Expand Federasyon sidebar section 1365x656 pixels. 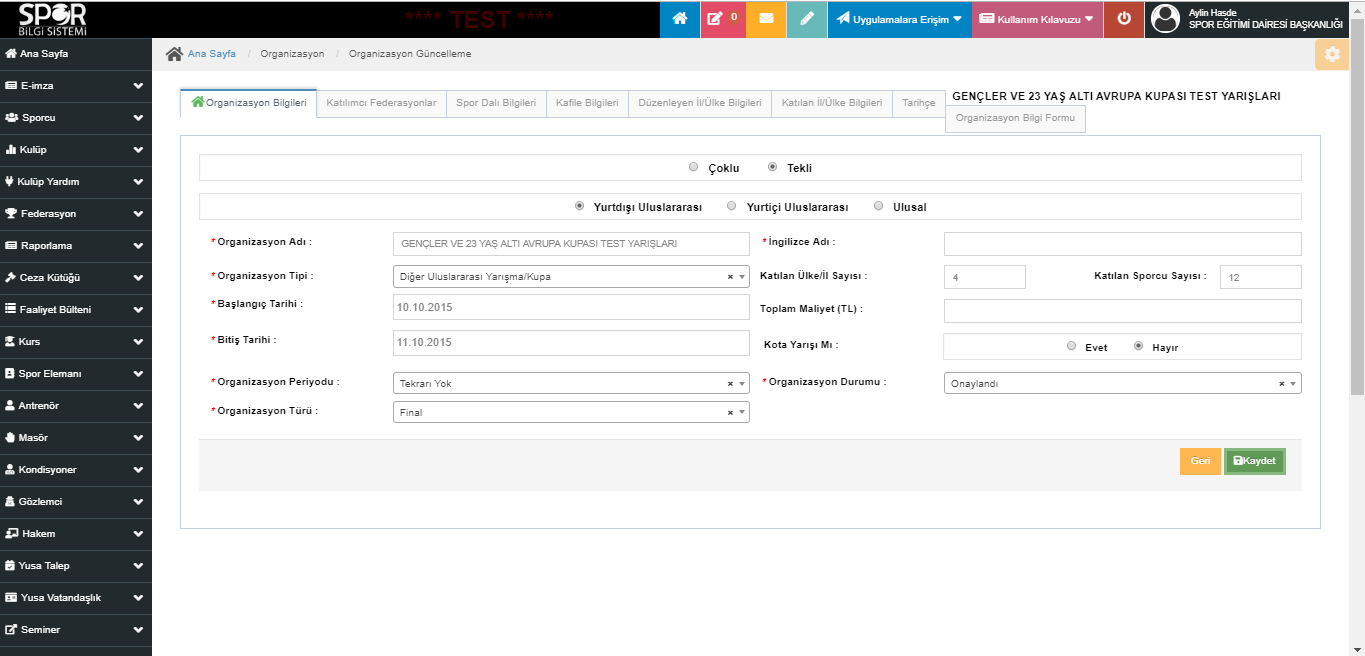76,214
